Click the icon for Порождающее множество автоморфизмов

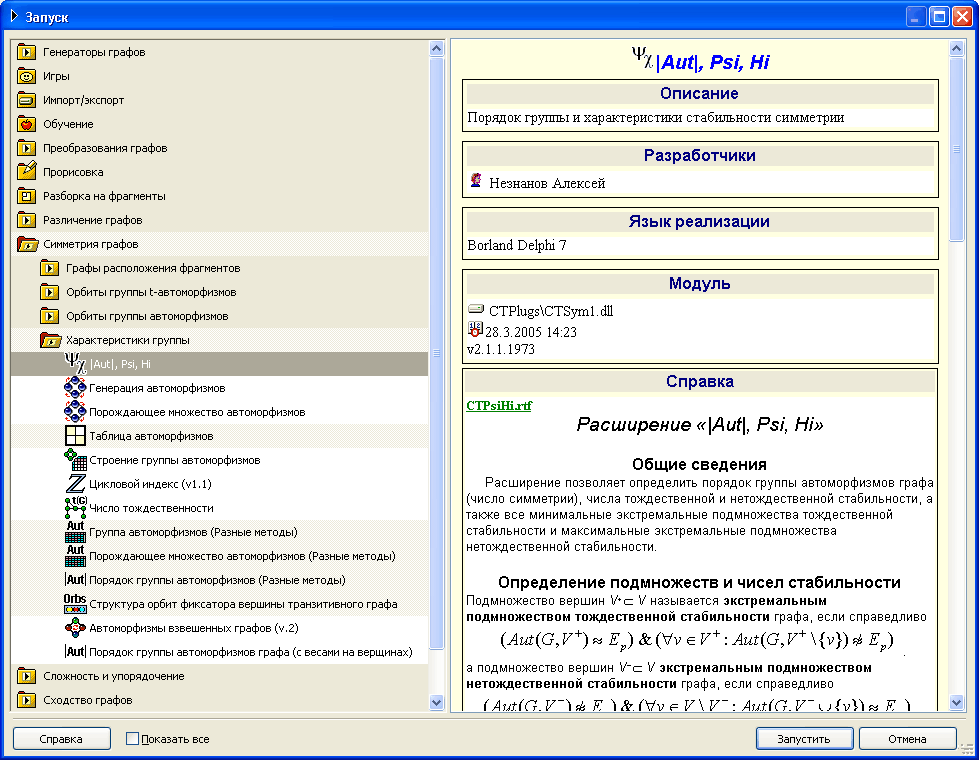click(75, 412)
